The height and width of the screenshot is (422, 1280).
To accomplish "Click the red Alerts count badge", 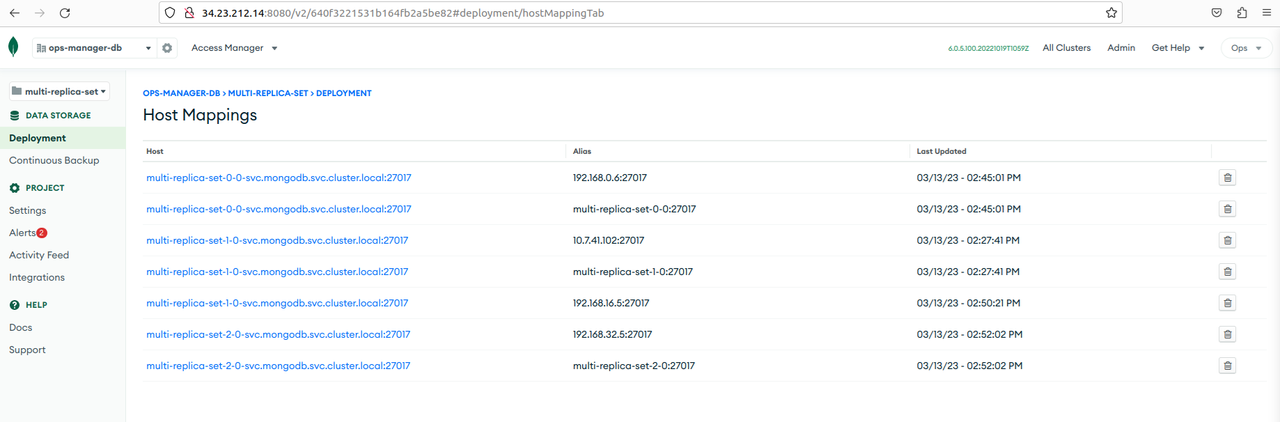I will (x=42, y=232).
